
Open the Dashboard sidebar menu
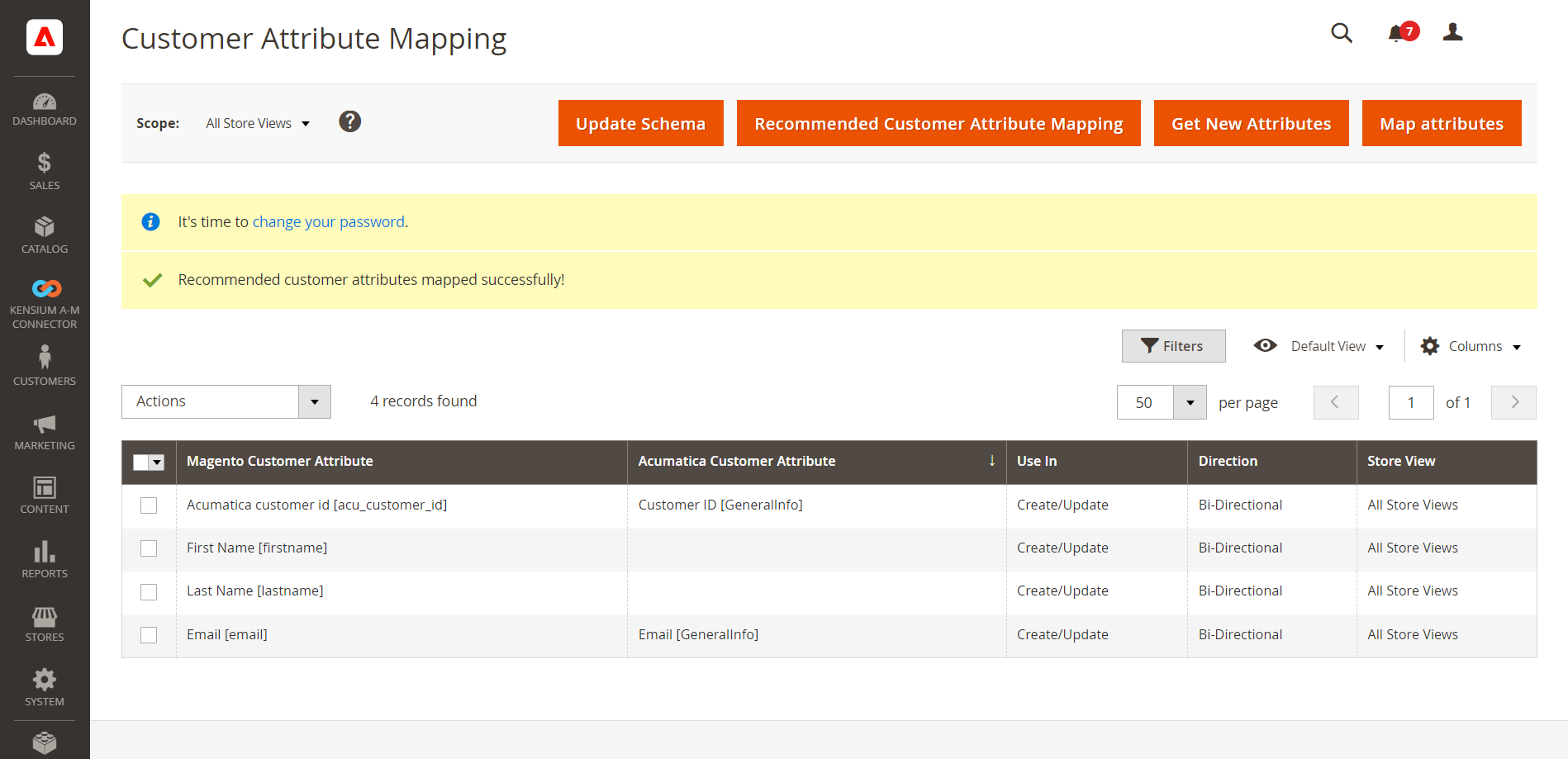pos(45,110)
